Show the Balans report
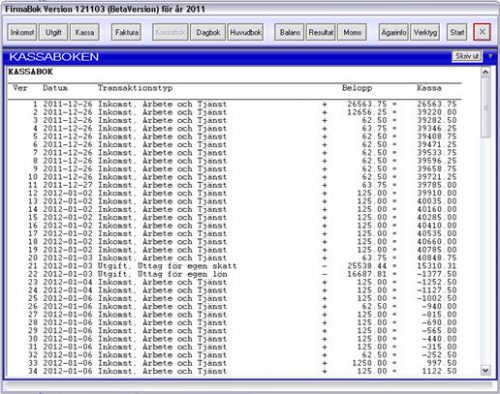This screenshot has width=500, height=394. coord(289,33)
